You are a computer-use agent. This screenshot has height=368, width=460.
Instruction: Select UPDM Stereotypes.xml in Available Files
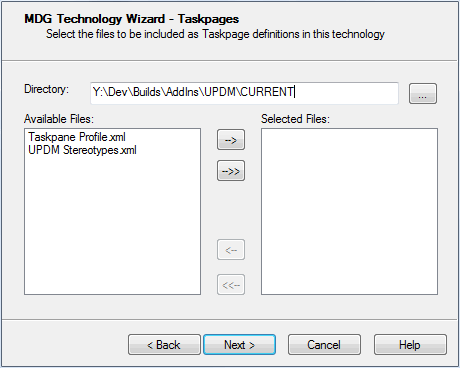pos(82,150)
